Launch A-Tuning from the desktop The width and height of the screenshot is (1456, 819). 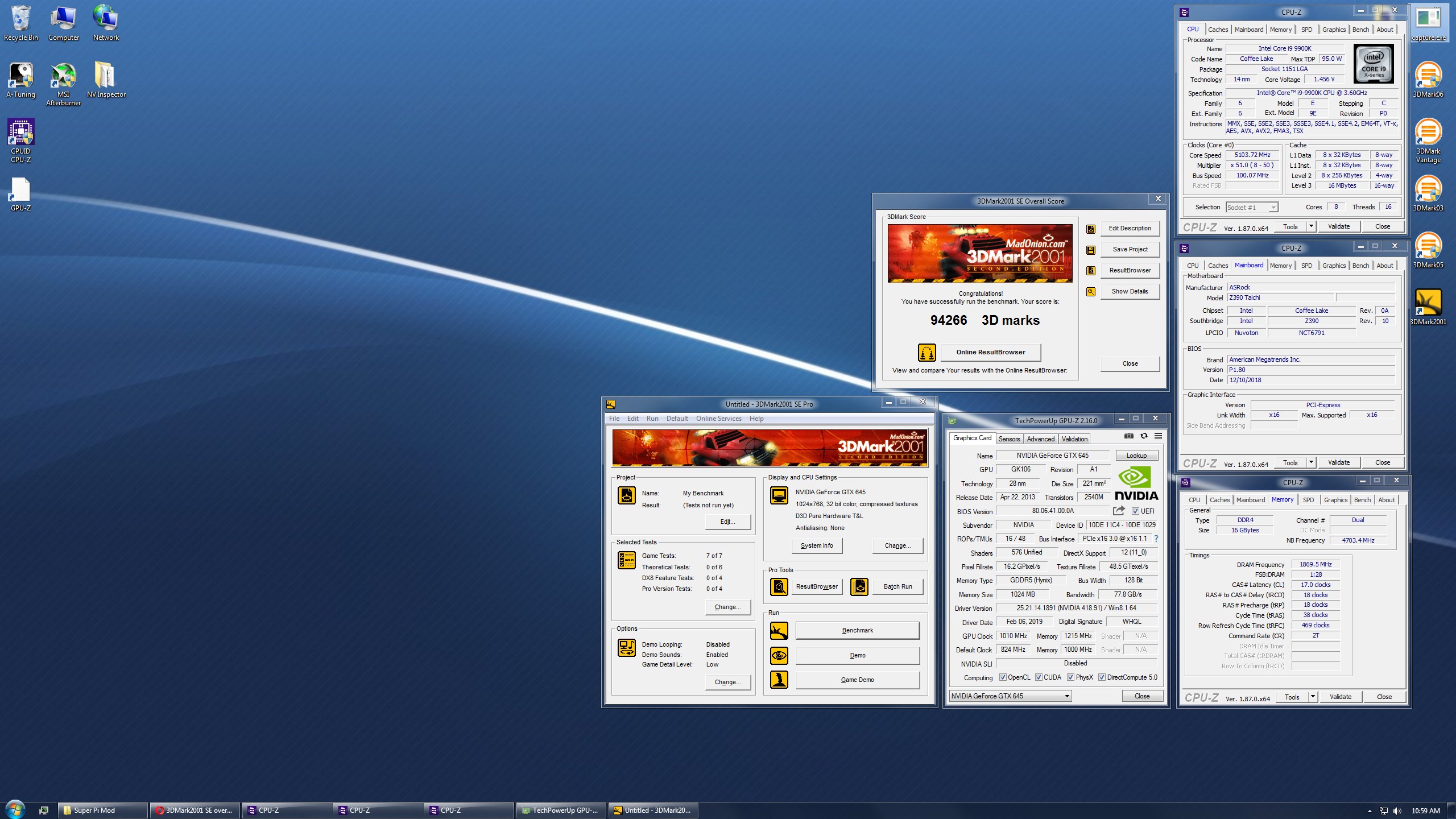[x=21, y=80]
